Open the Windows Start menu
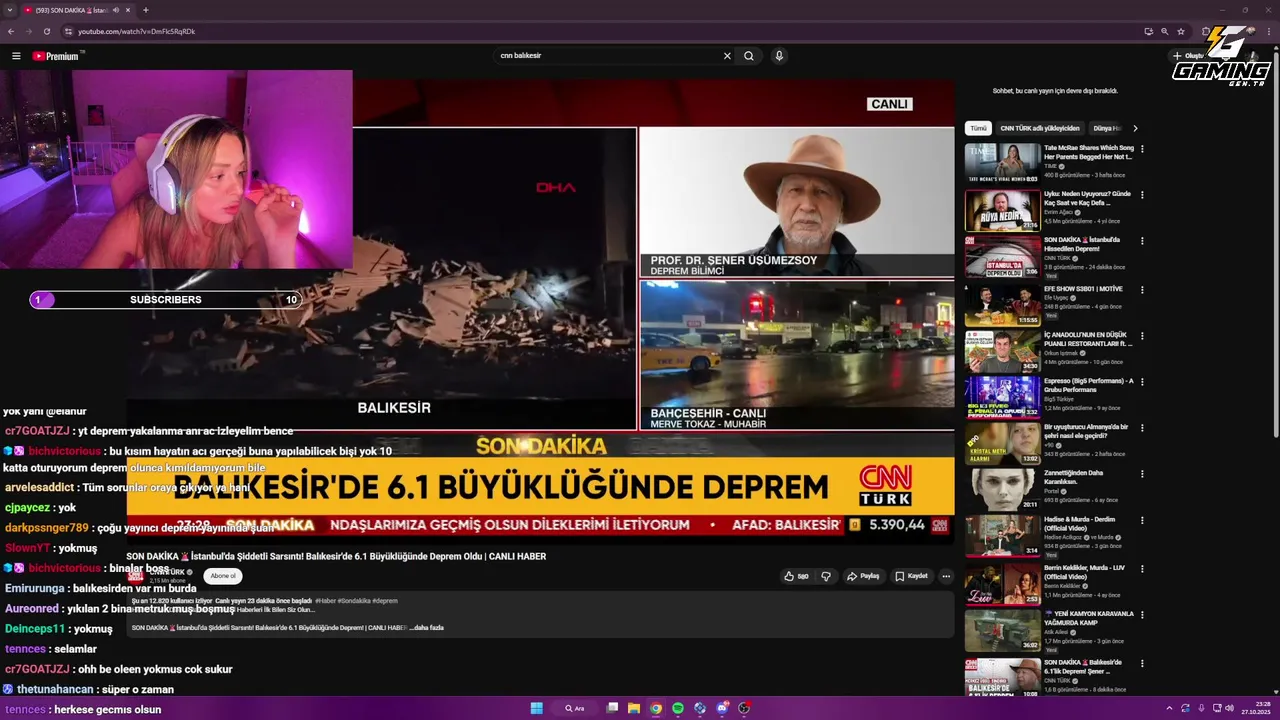Image resolution: width=1280 pixels, height=720 pixels. 536,708
